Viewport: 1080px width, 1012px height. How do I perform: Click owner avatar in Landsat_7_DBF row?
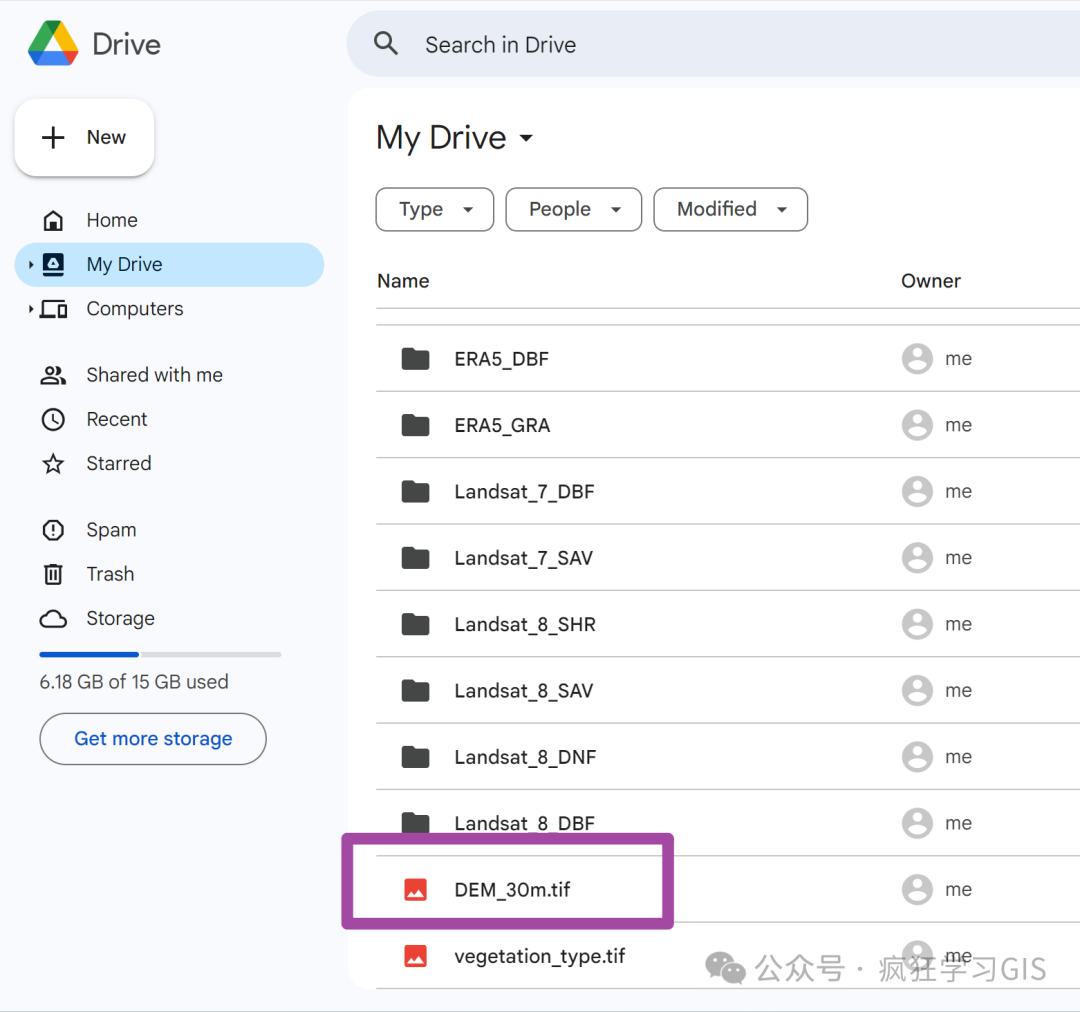(x=917, y=492)
